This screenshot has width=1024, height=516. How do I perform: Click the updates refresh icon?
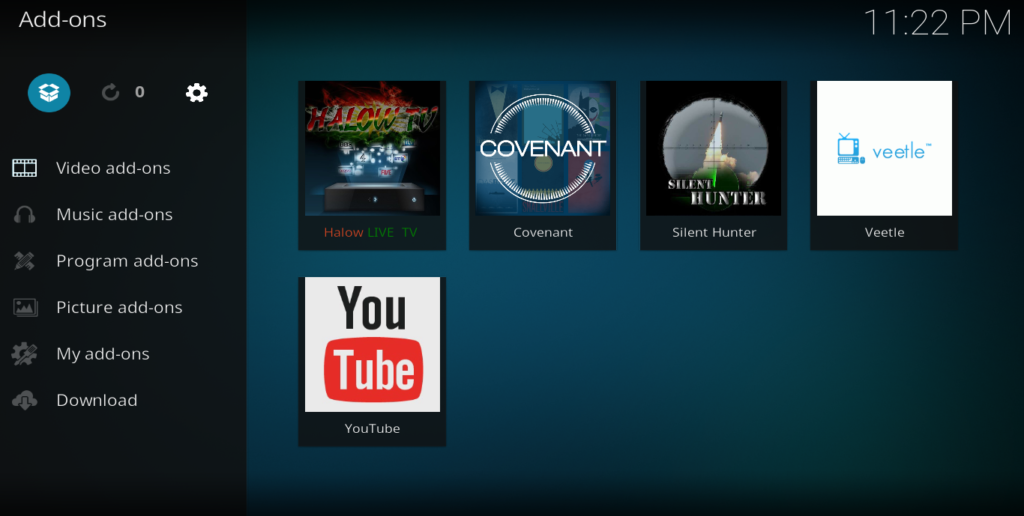[110, 92]
